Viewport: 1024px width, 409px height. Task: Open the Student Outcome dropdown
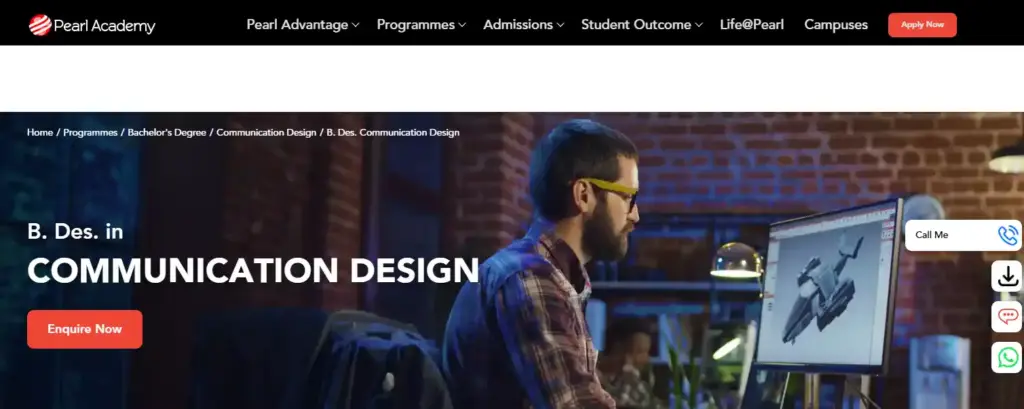coord(641,25)
